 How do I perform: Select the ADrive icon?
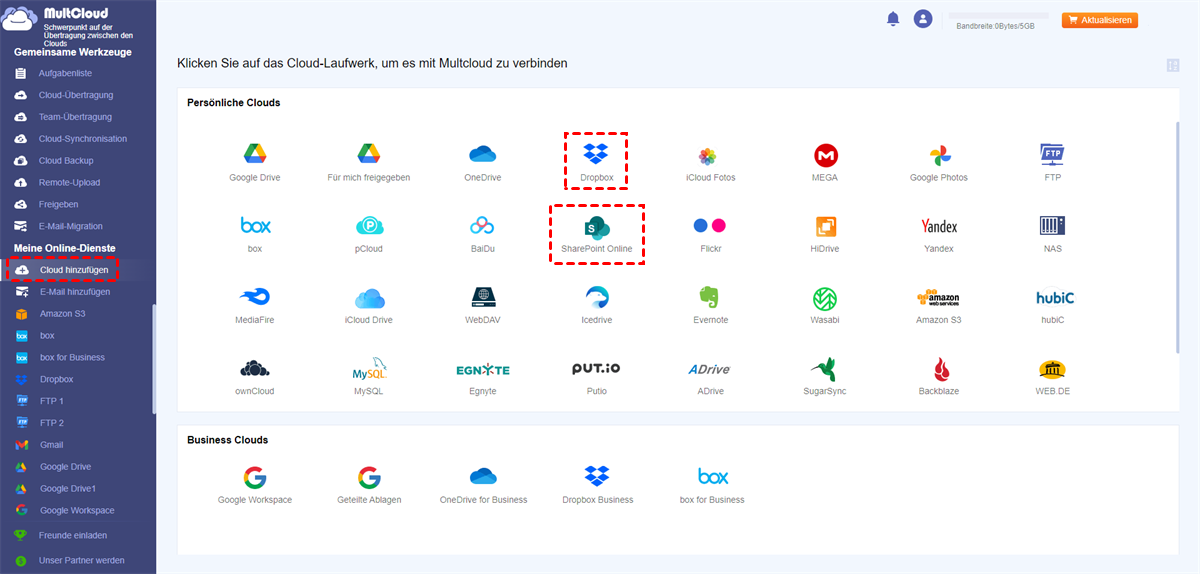click(x=711, y=369)
